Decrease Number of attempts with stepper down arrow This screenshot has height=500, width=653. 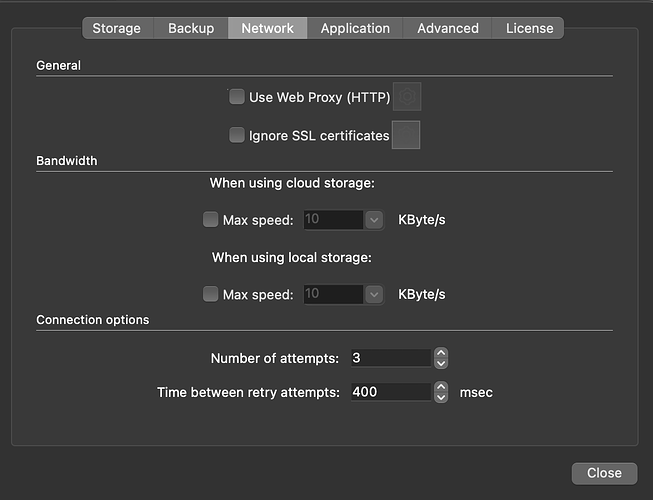(441, 362)
